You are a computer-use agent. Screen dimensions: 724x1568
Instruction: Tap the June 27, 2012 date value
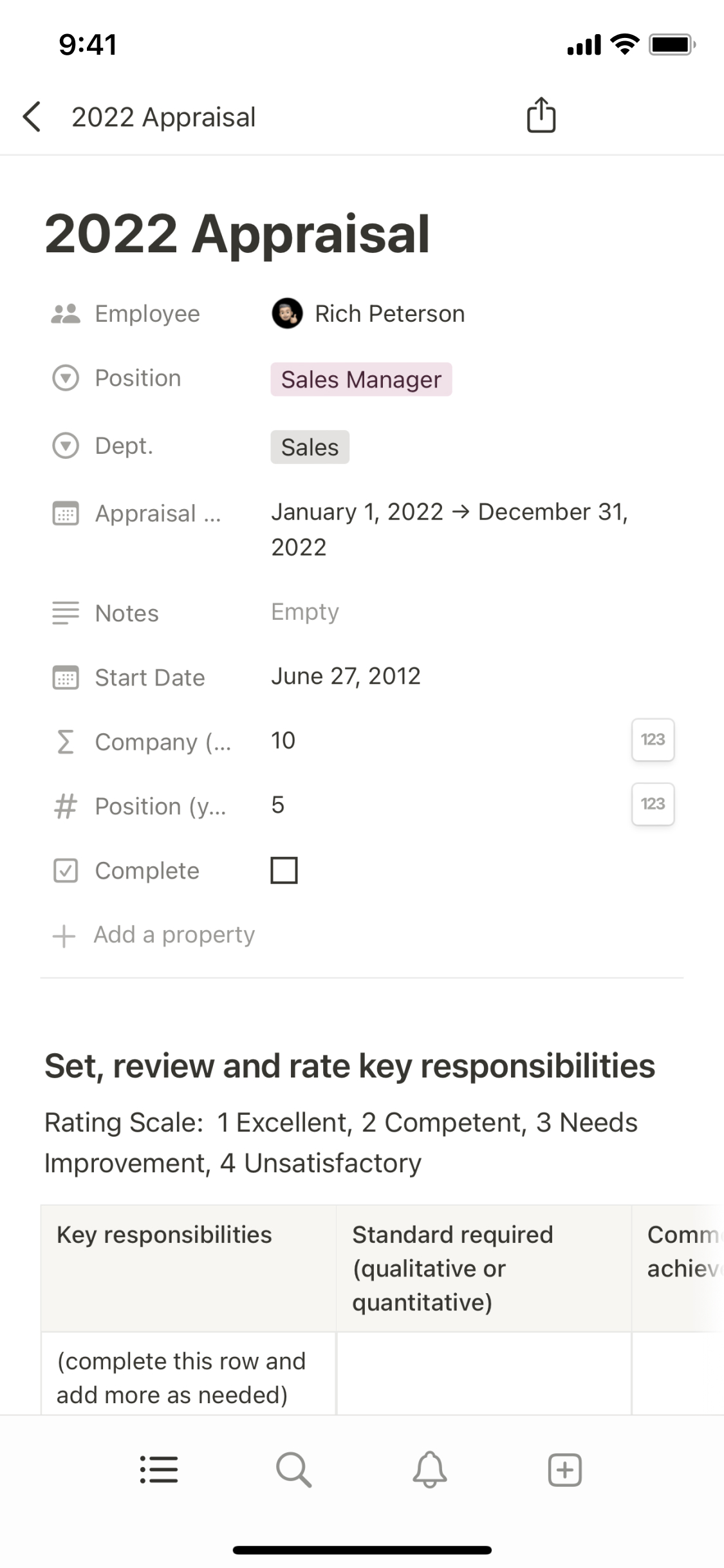[x=346, y=677]
